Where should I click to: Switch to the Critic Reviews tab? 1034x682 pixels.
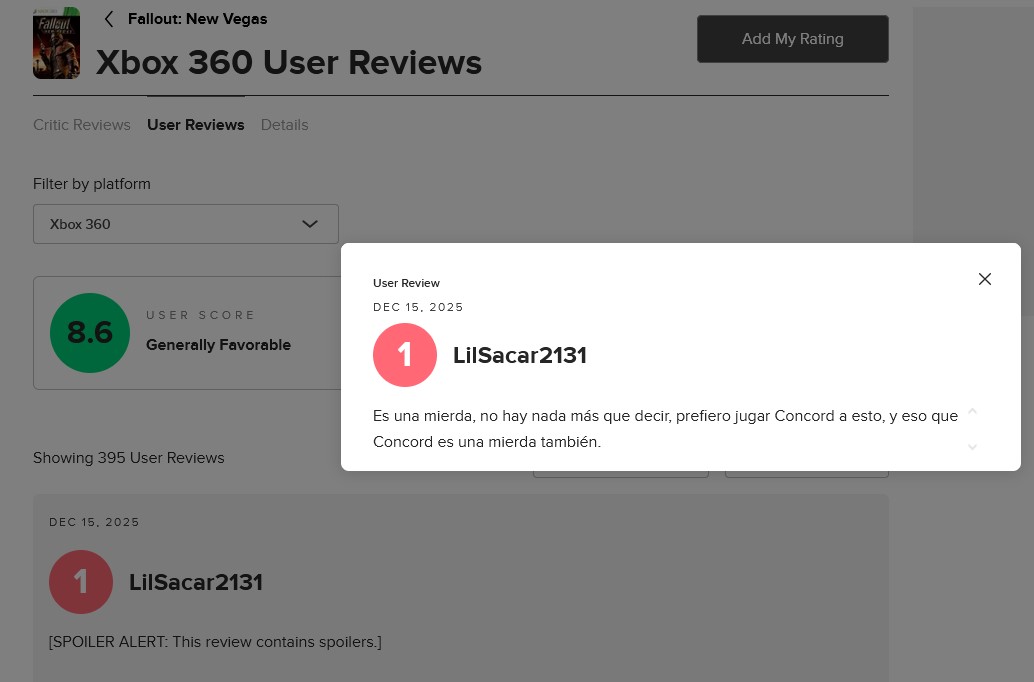point(82,125)
